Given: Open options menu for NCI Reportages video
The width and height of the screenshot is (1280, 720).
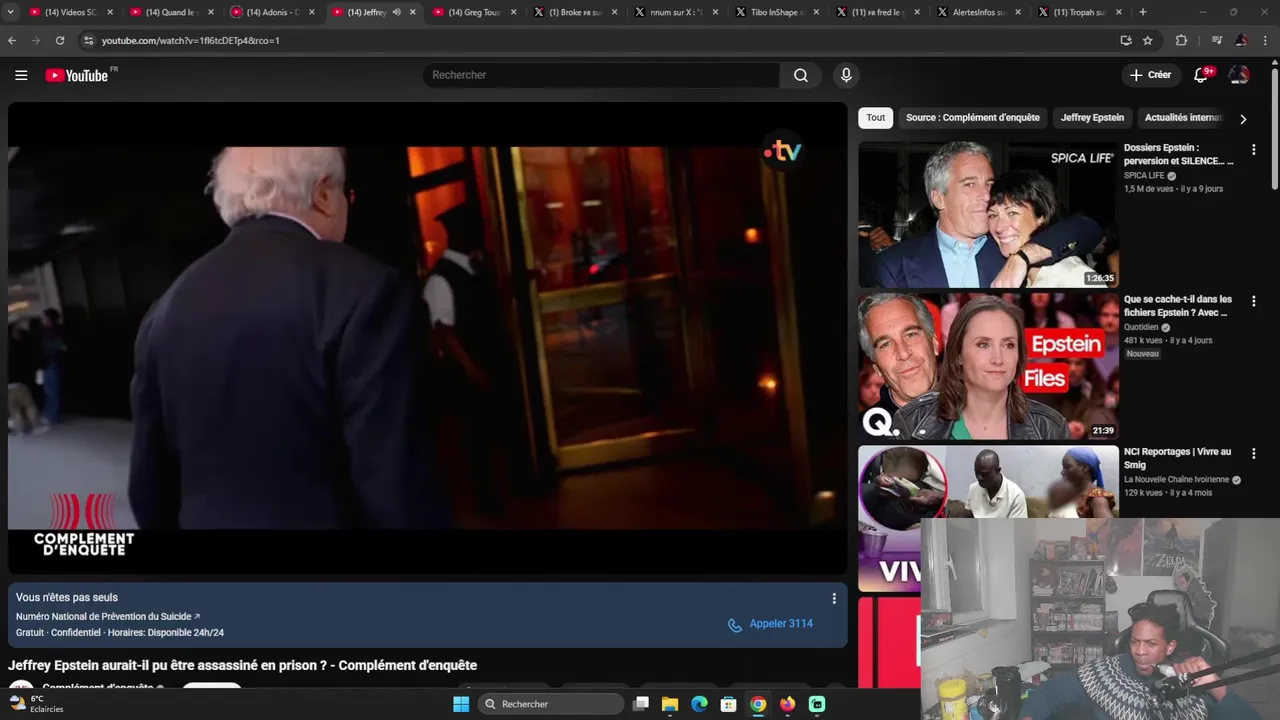Looking at the screenshot, I should pyautogui.click(x=1253, y=454).
